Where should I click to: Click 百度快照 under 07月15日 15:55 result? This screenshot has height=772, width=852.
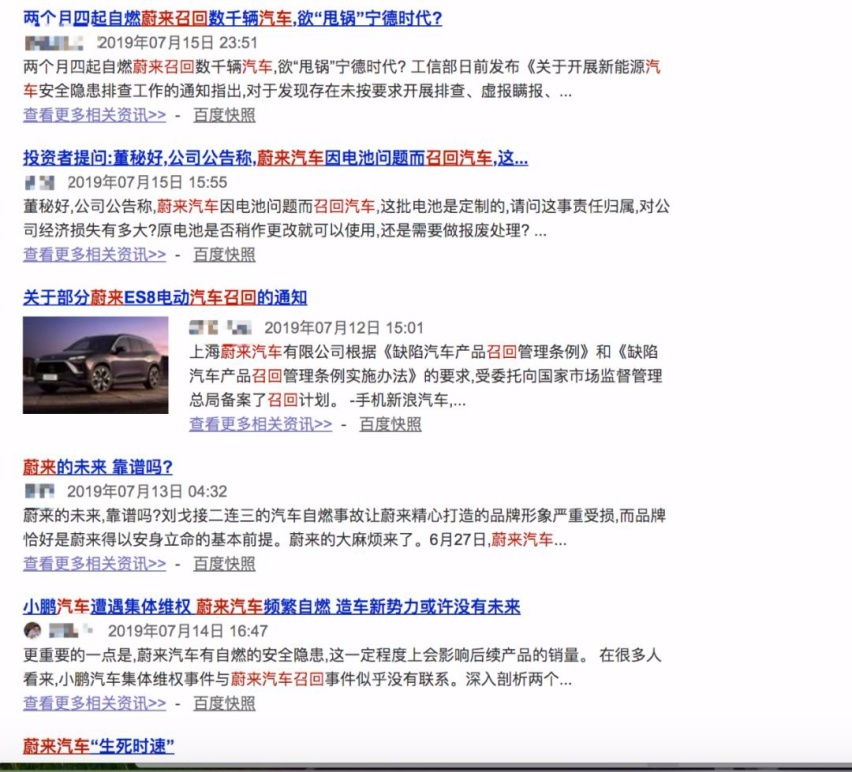[224, 255]
